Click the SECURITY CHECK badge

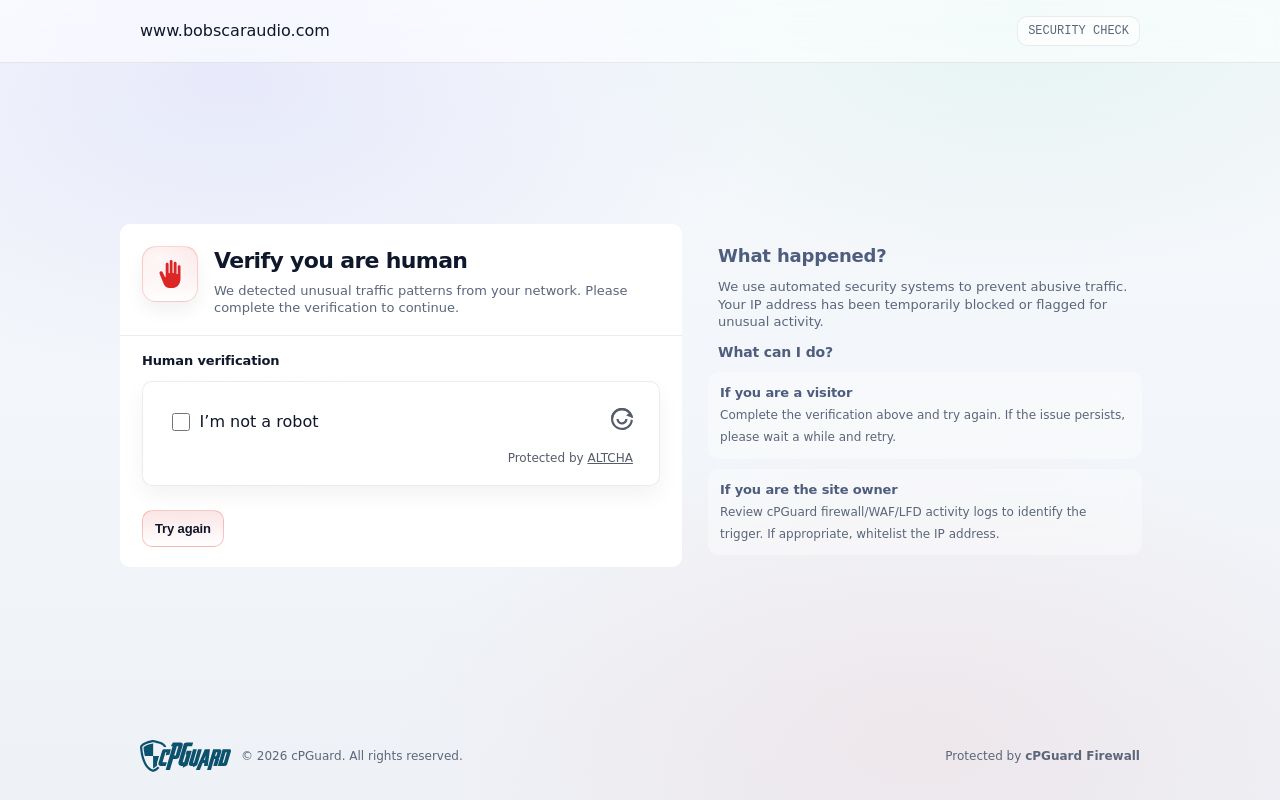pos(1078,31)
